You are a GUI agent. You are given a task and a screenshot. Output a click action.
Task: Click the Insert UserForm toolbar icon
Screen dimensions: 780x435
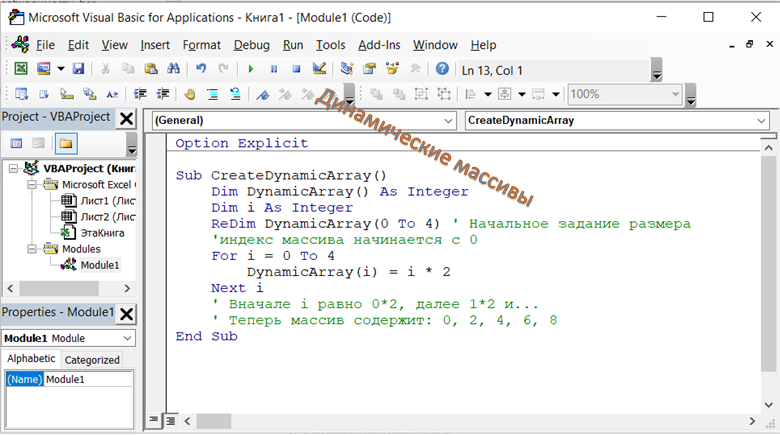44,69
